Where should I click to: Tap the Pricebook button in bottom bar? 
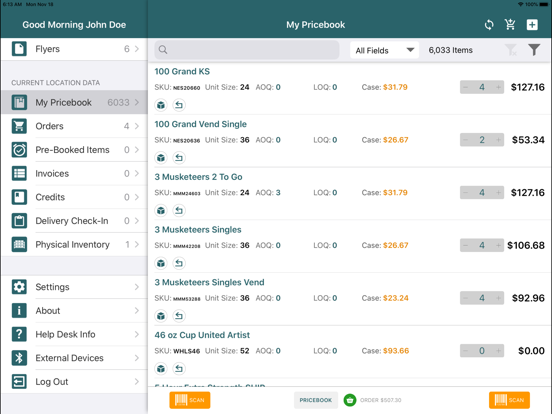(316, 400)
